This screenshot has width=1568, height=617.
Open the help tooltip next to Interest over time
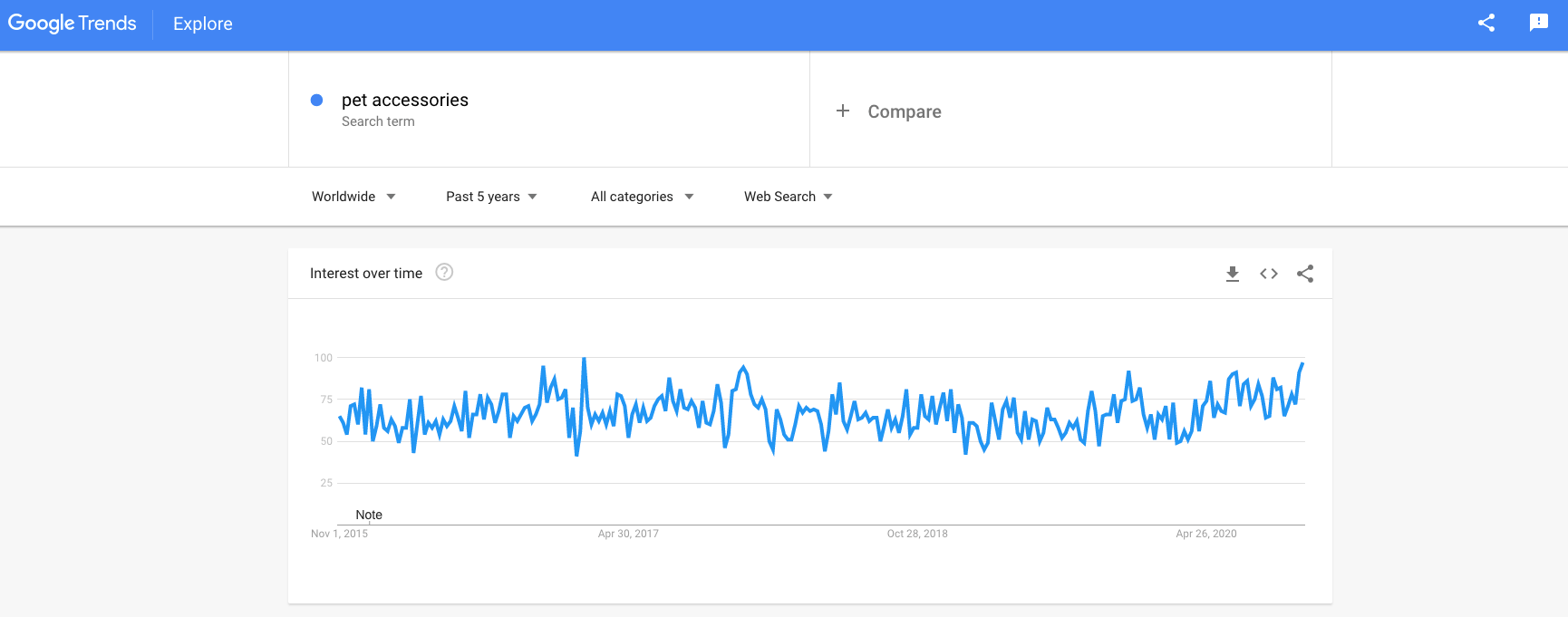click(443, 272)
